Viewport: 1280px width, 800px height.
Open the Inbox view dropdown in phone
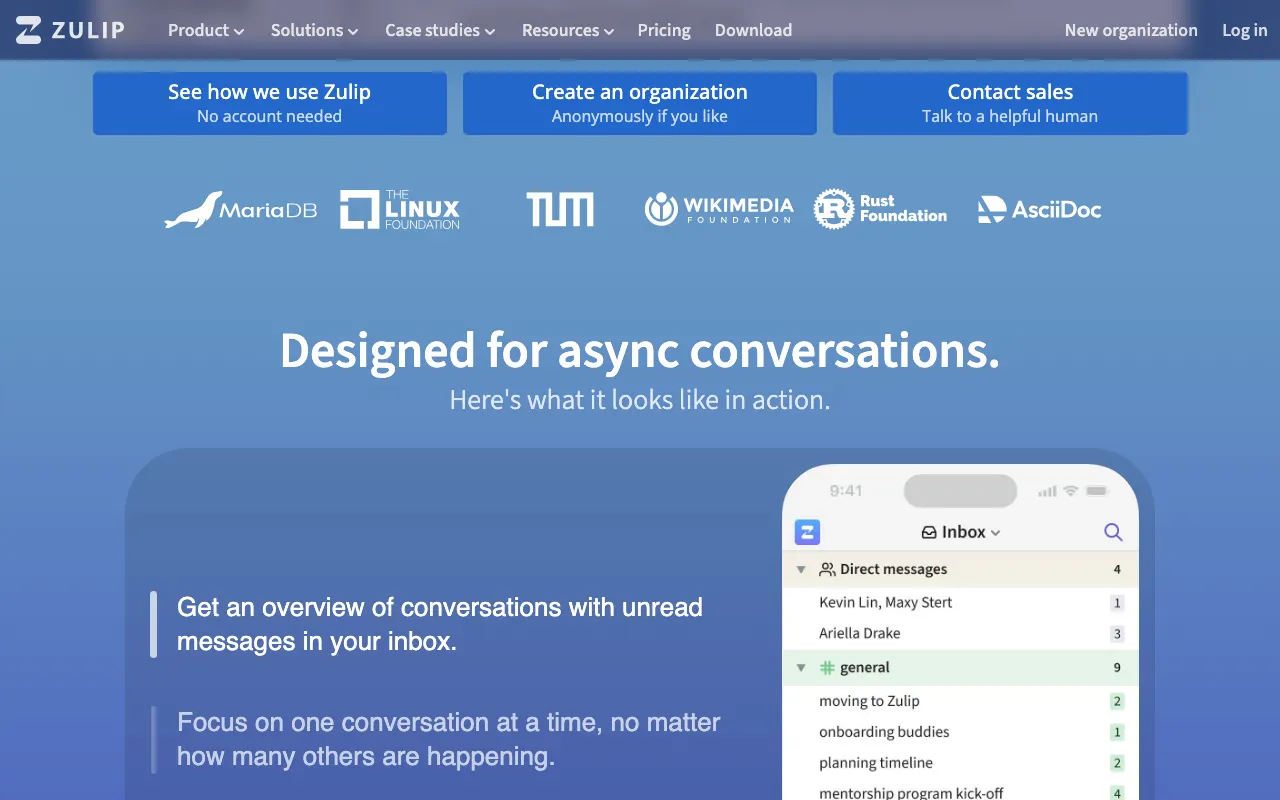[x=961, y=532]
